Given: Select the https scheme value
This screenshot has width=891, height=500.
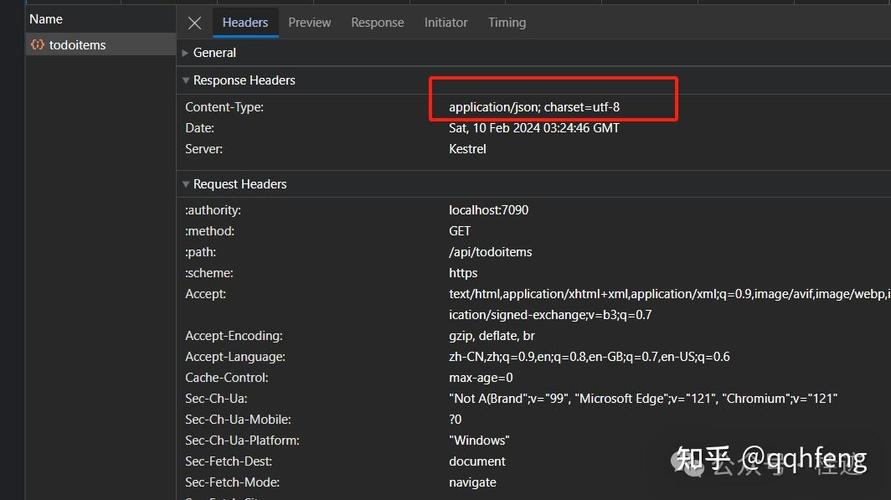Looking at the screenshot, I should pos(463,273).
